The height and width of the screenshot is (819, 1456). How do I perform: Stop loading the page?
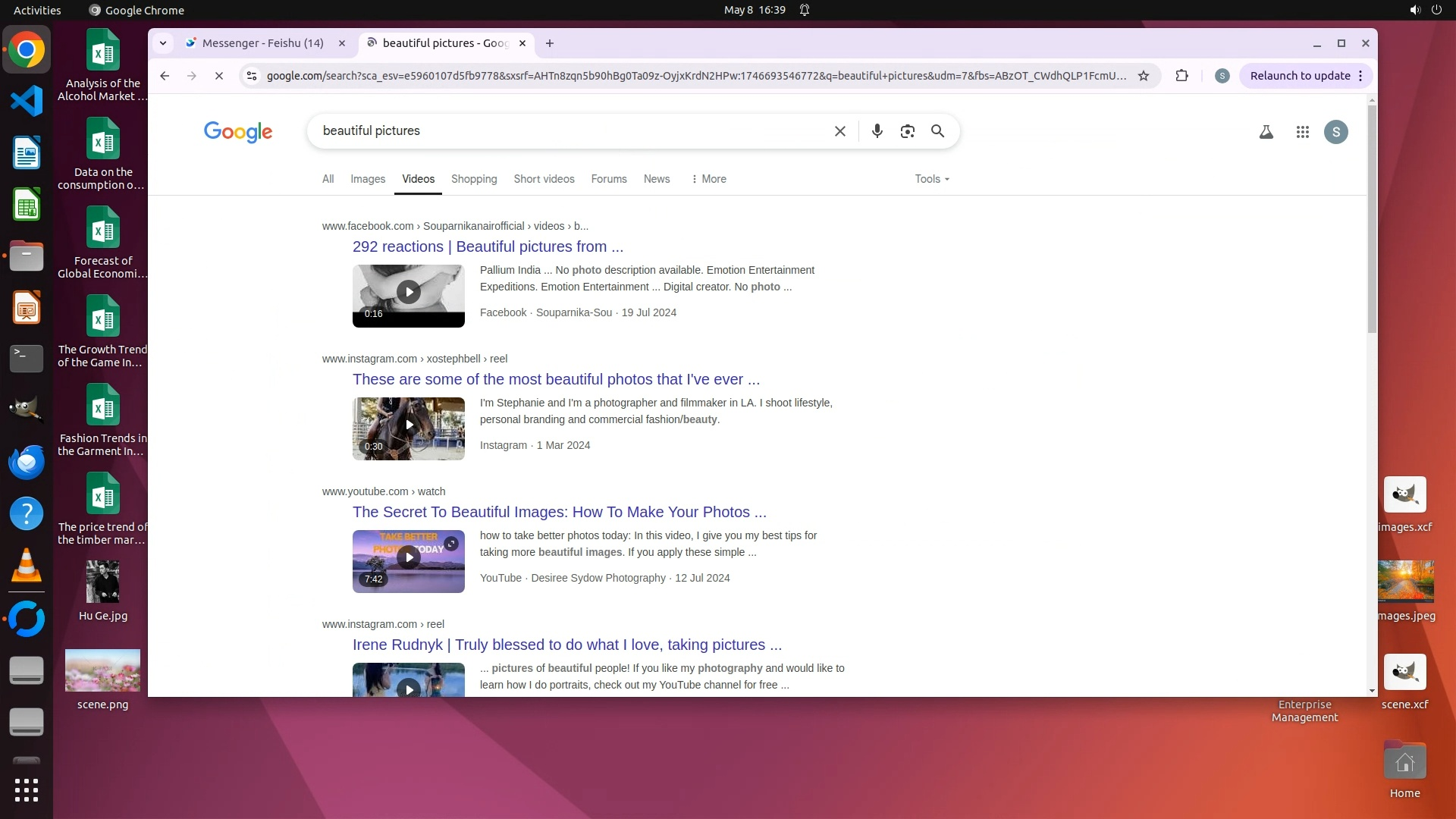pyautogui.click(x=218, y=76)
